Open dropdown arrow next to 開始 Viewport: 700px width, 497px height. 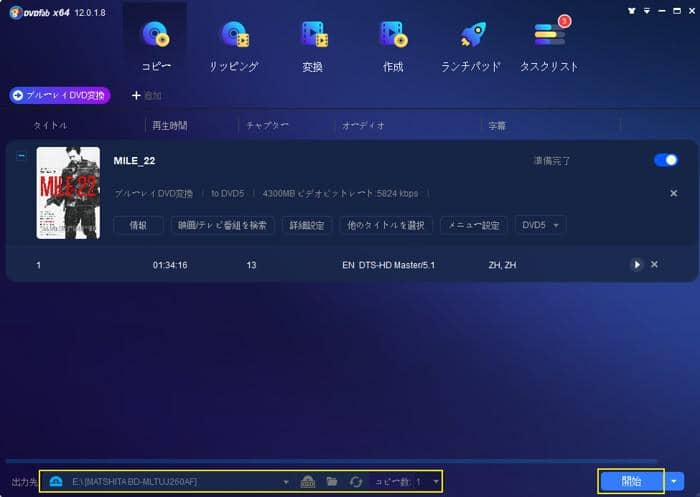tap(674, 481)
